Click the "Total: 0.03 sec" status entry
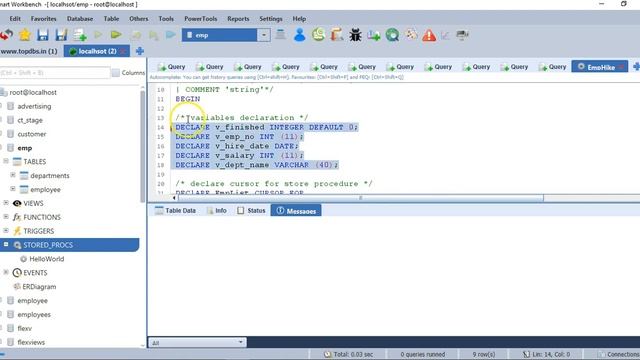Viewport: 640px width, 360px height. [349, 354]
